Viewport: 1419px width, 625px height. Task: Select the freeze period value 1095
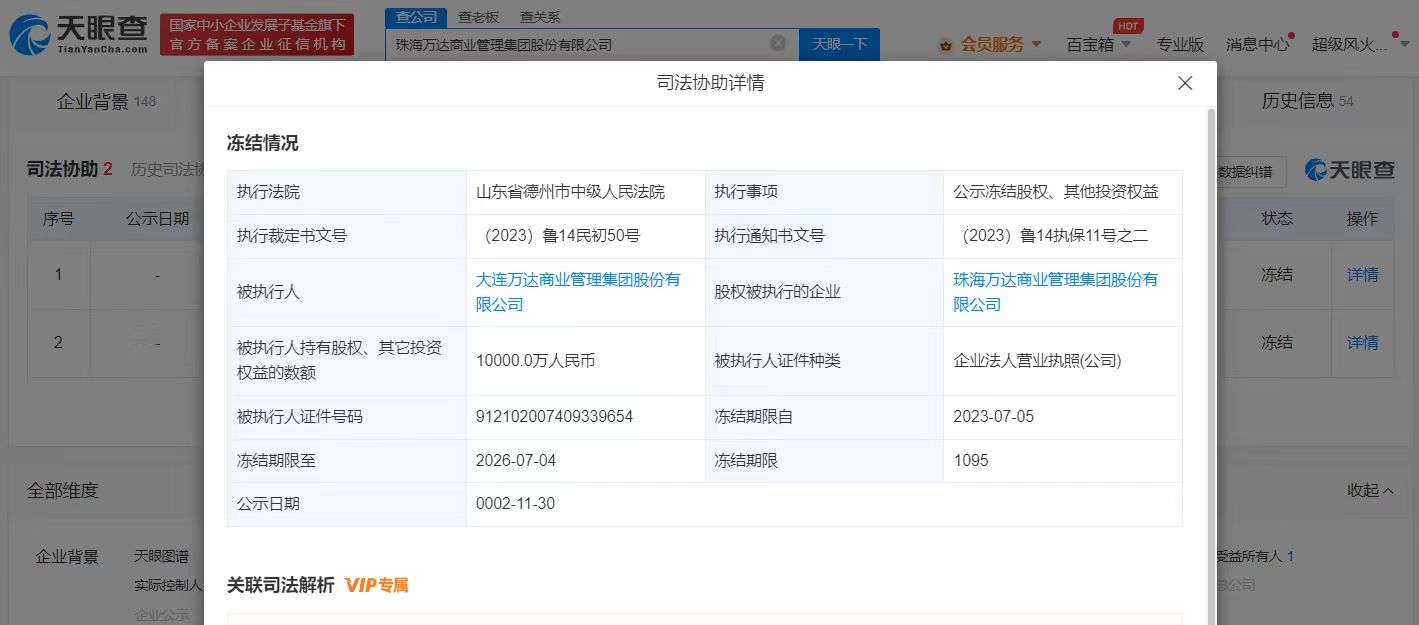(971, 460)
